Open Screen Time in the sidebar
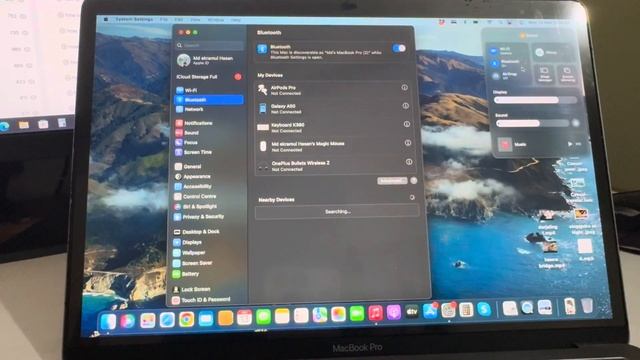The image size is (640, 360). 209,152
